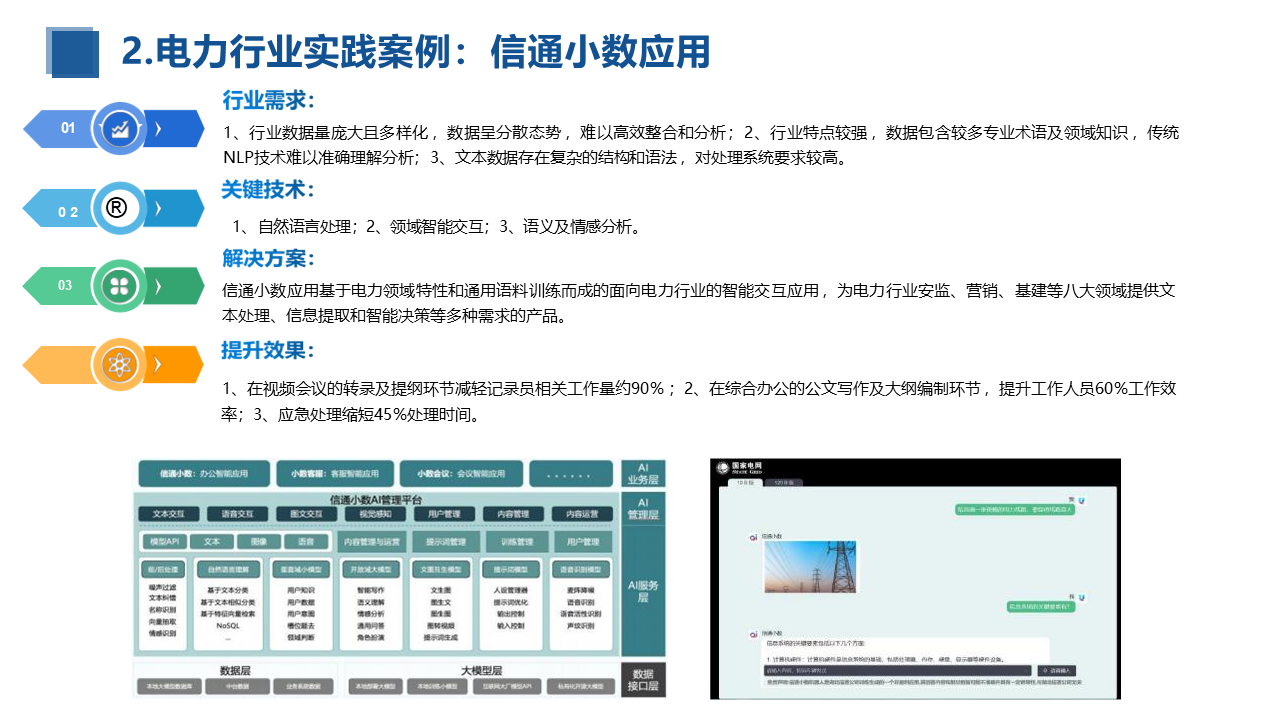Click the right chevron on the 03 banner
Image resolution: width=1280 pixels, height=720 pixels.
click(158, 286)
